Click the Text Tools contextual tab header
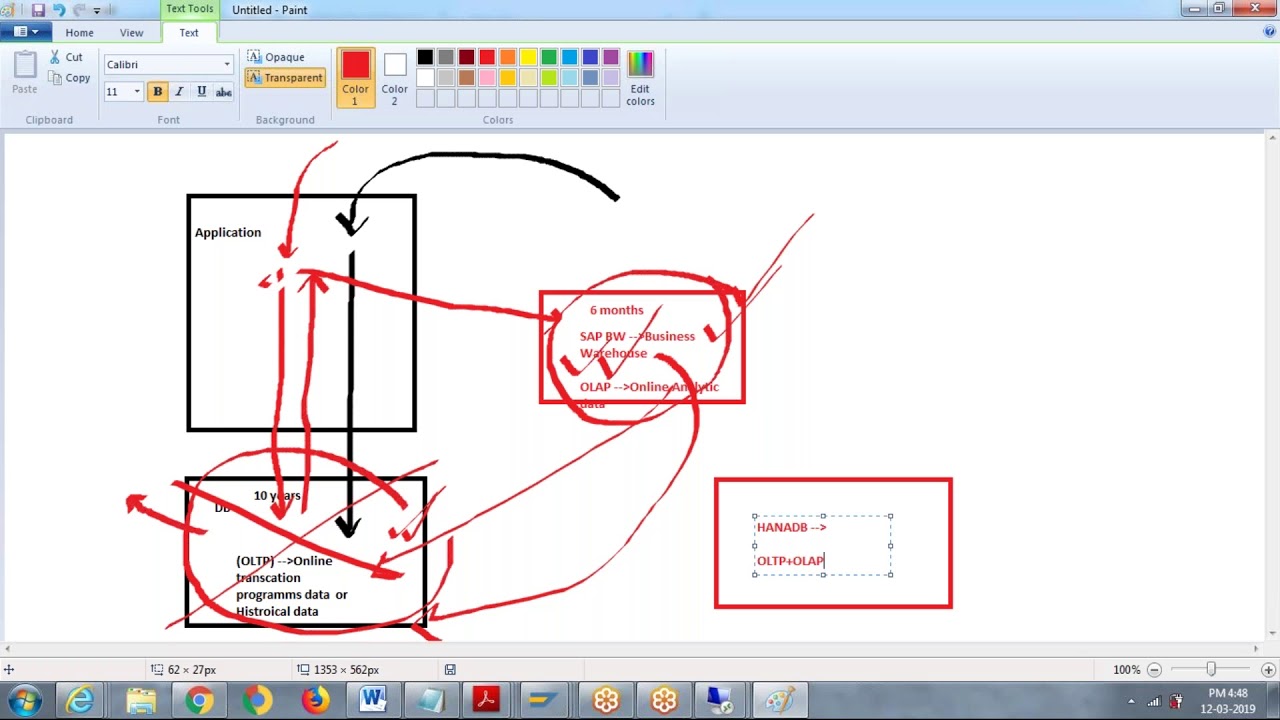Screen dimensions: 1280x720 click(x=189, y=9)
